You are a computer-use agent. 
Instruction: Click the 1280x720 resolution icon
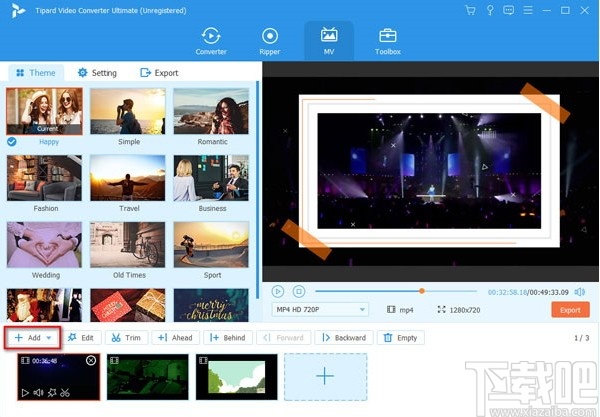click(442, 309)
